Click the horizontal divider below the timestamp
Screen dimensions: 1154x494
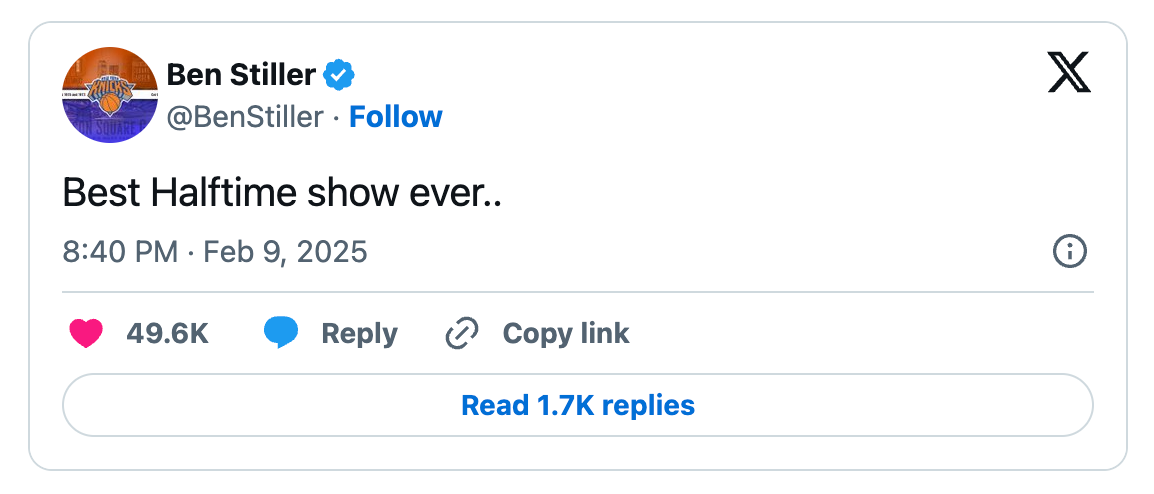point(578,292)
